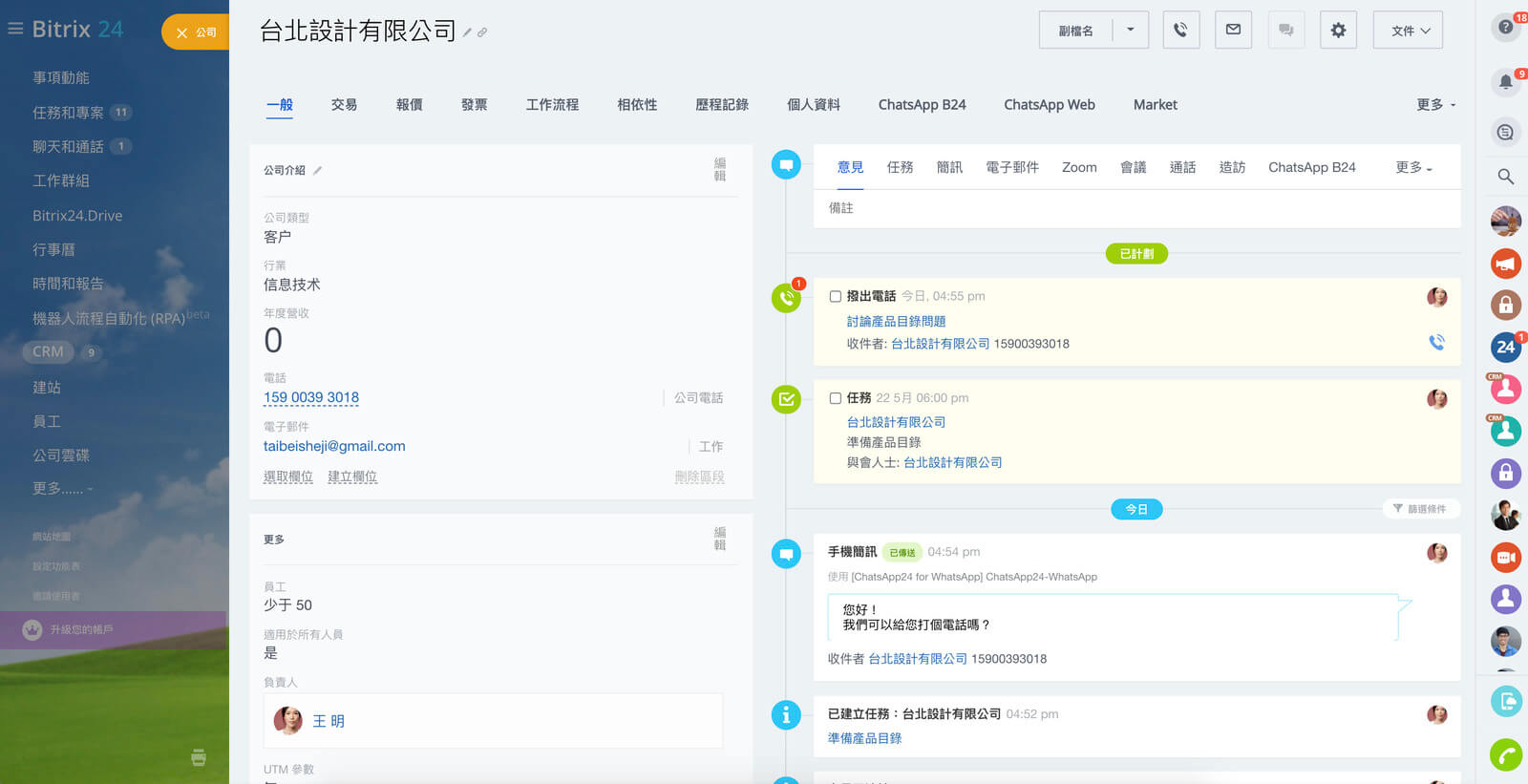Open the 準備產品目錄 task link
Image resolution: width=1528 pixels, height=784 pixels.
point(864,738)
